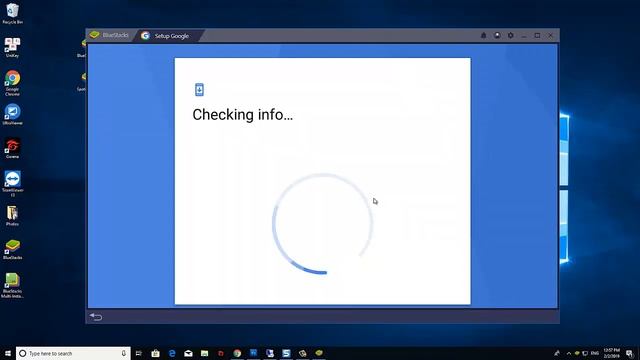Select the UltraViewer desktop shortcut
Screen dimensions: 640x360
click(x=12, y=114)
